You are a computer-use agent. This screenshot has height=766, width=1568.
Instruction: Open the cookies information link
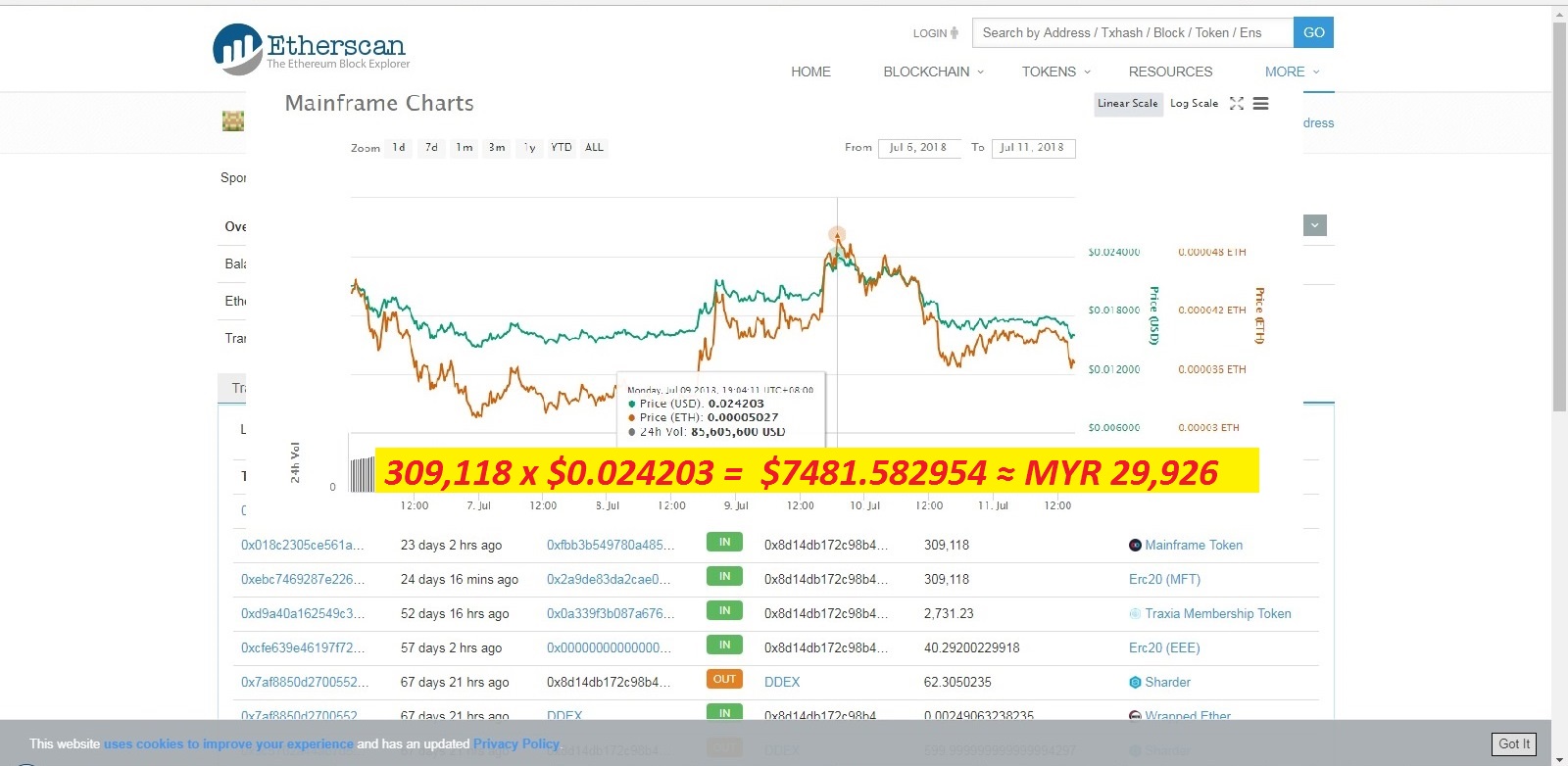(x=228, y=744)
